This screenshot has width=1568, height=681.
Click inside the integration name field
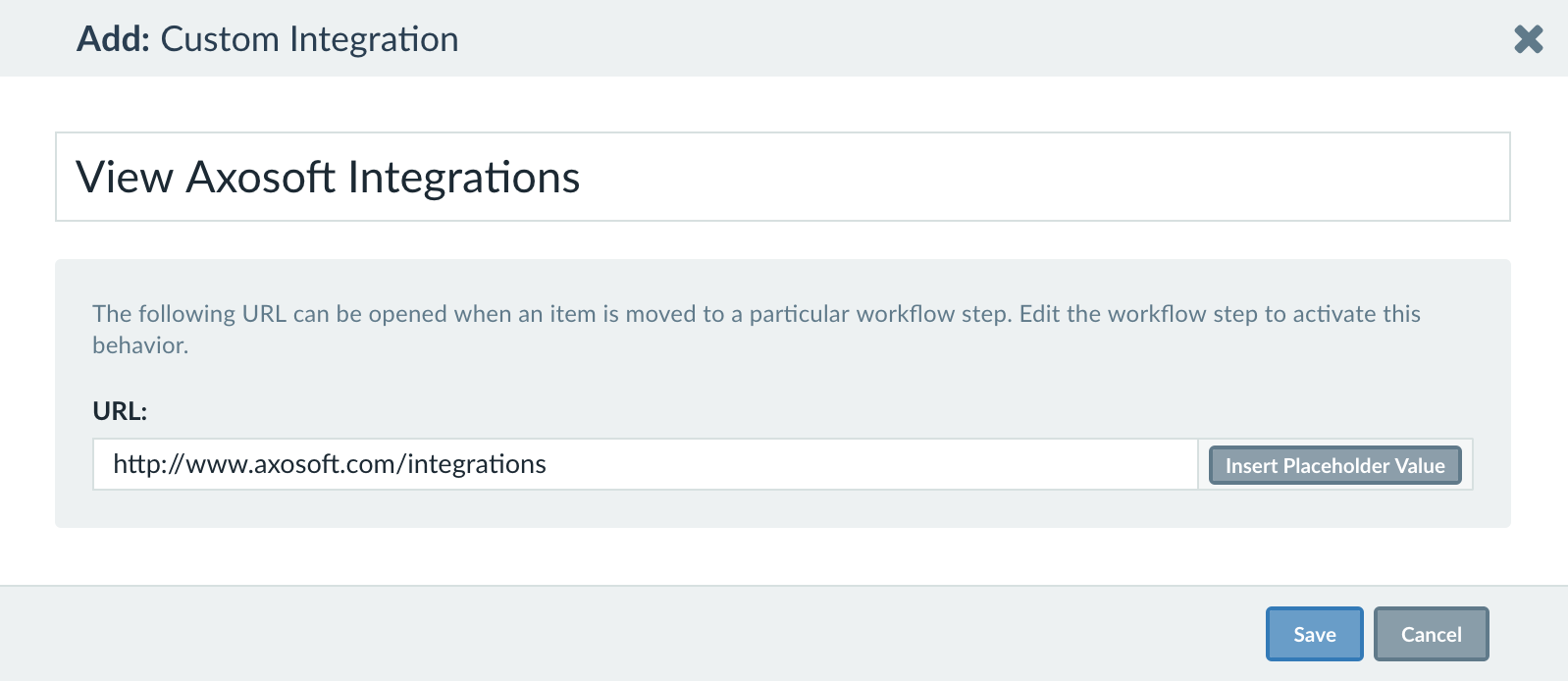(x=687, y=177)
